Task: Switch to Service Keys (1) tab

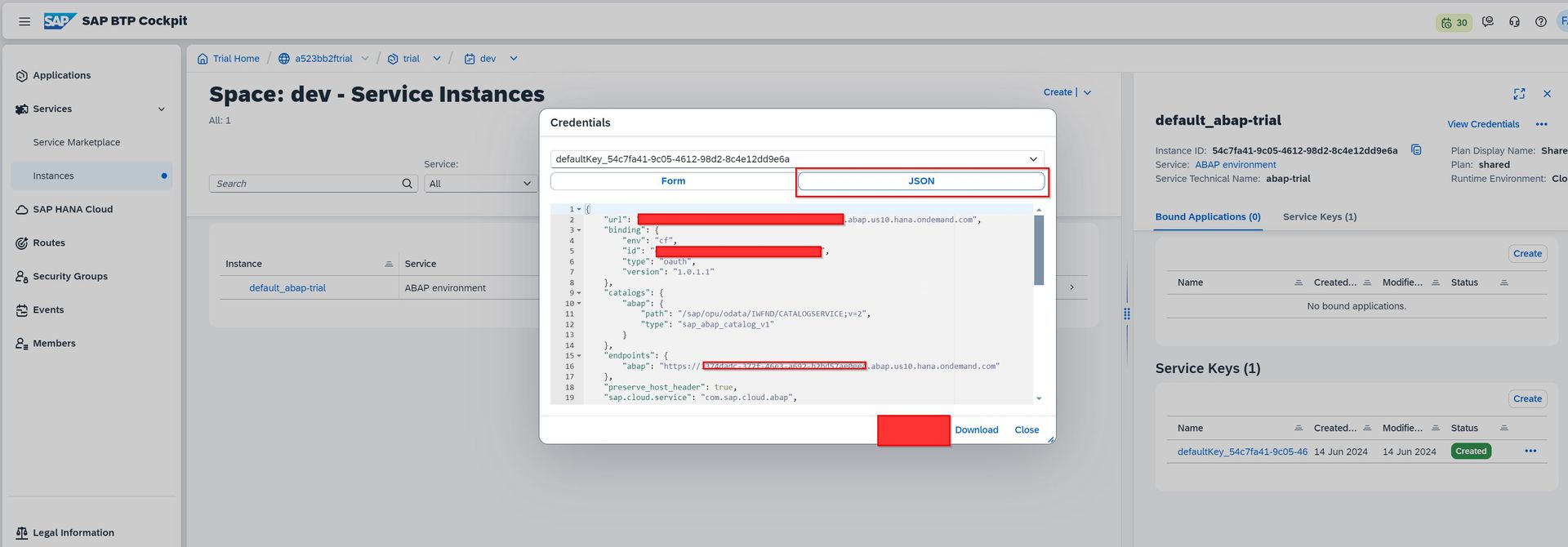Action: pos(1320,217)
